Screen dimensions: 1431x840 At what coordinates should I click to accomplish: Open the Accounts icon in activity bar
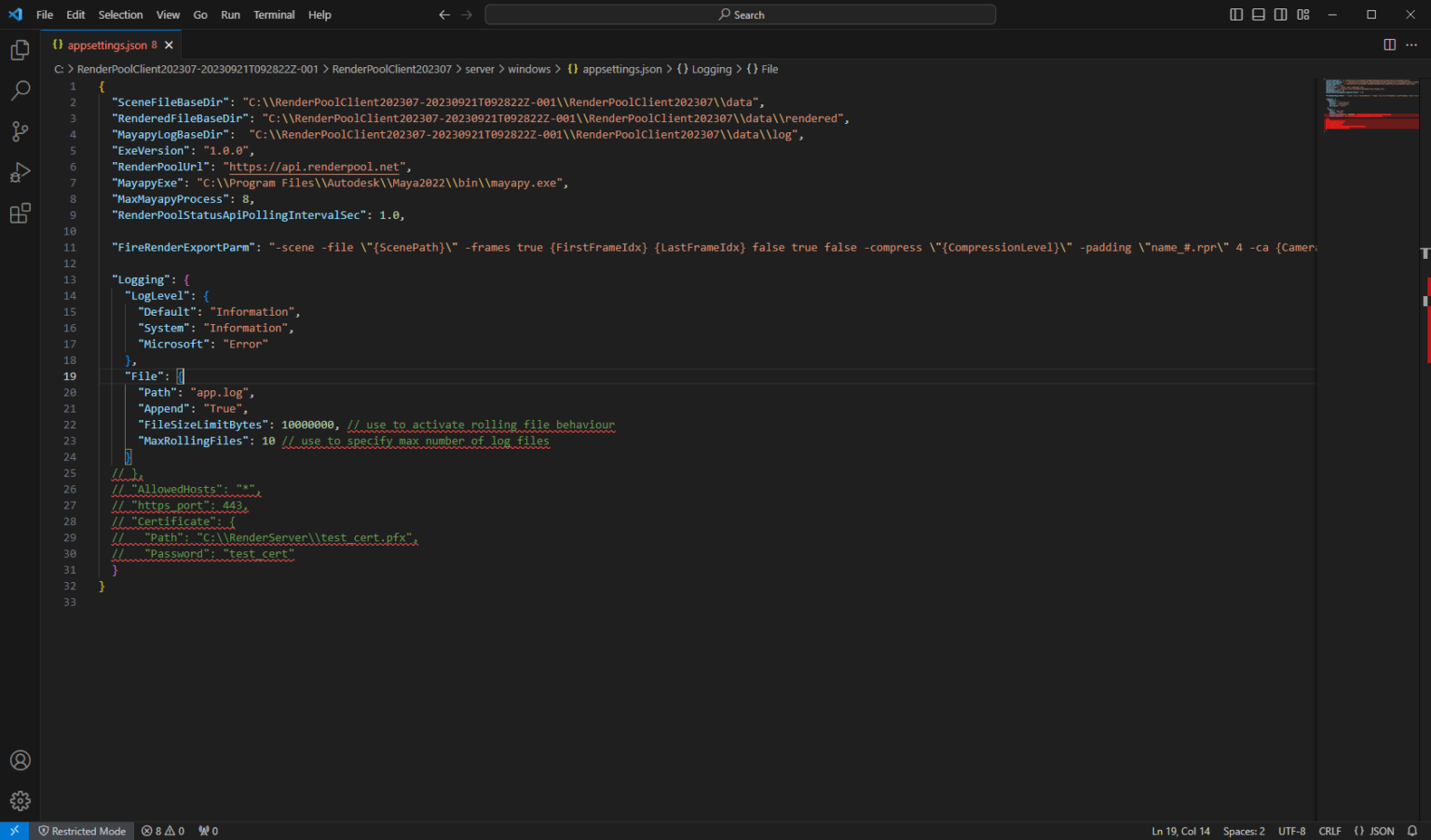click(20, 760)
